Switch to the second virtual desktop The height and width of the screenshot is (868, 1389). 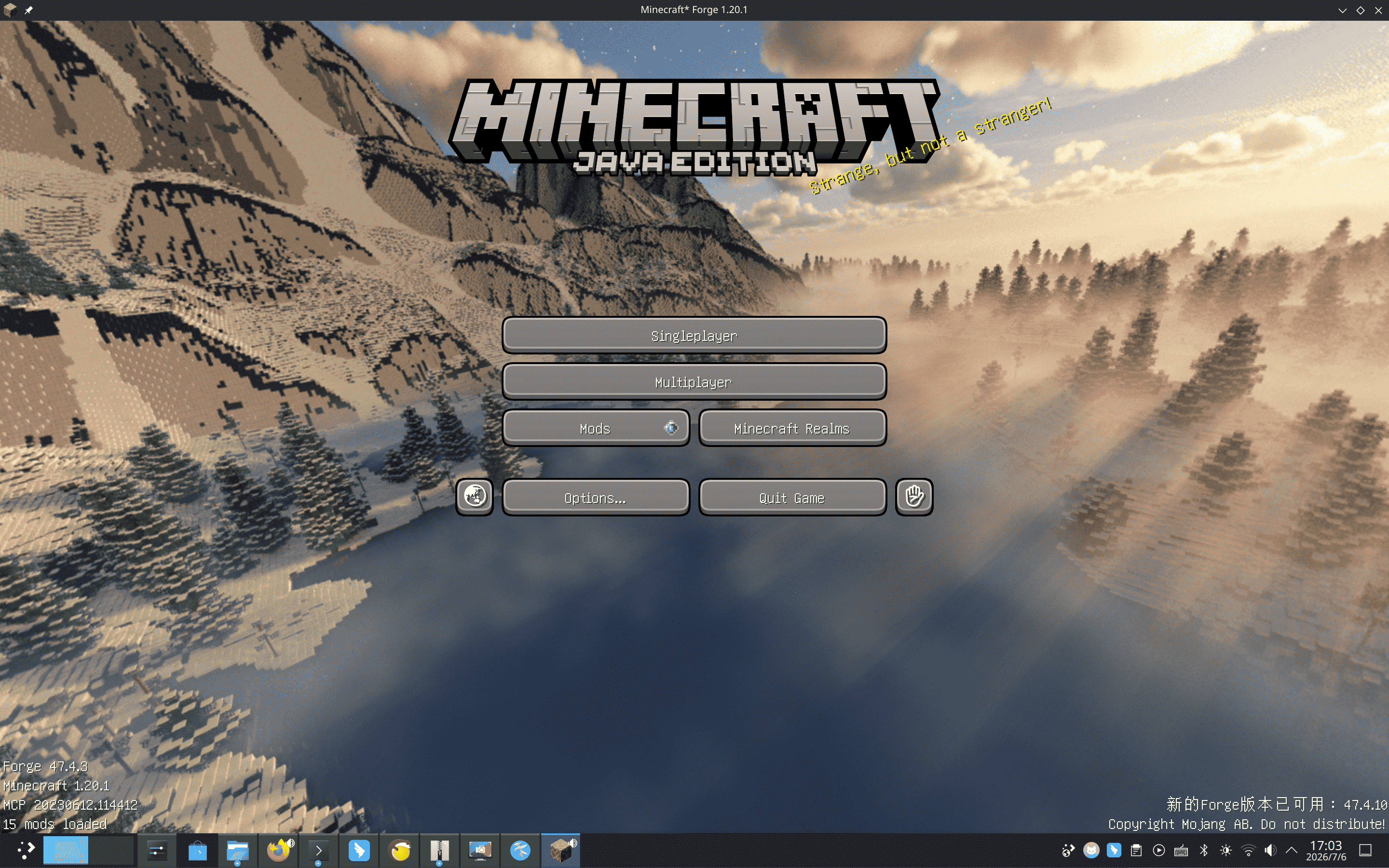coord(111,850)
